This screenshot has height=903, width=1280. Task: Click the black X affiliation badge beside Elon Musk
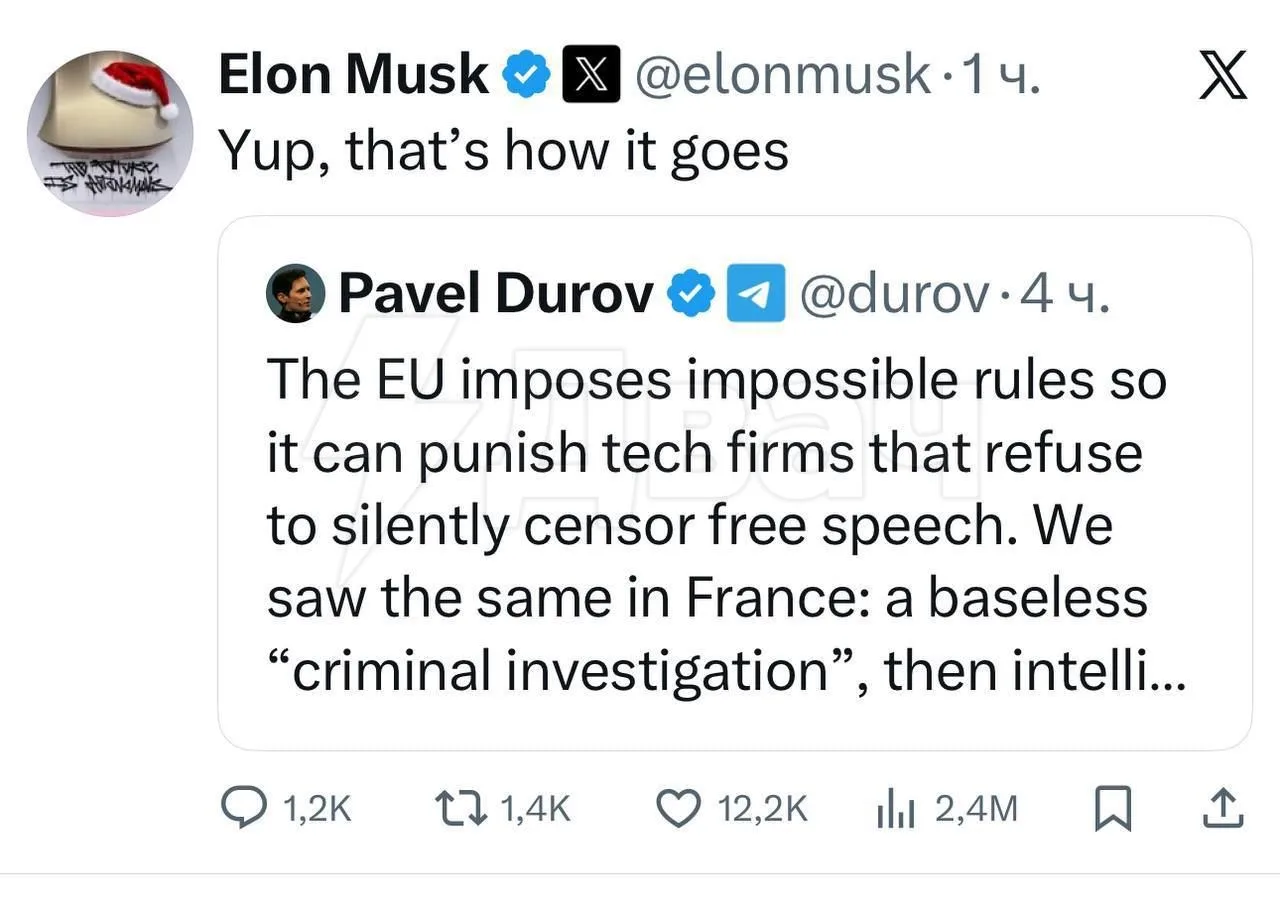(x=591, y=75)
